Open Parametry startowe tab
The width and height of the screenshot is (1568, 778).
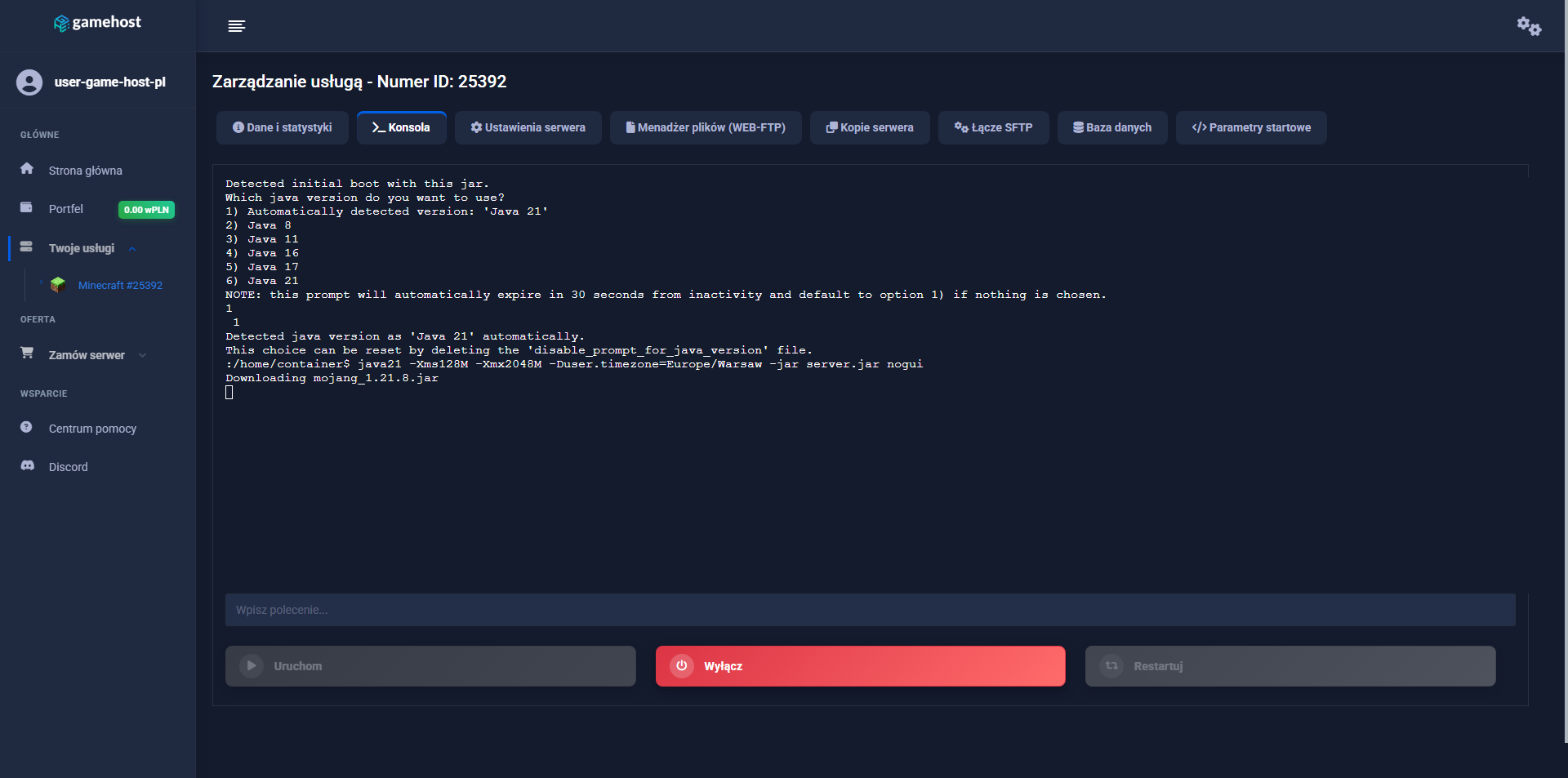1251,128
